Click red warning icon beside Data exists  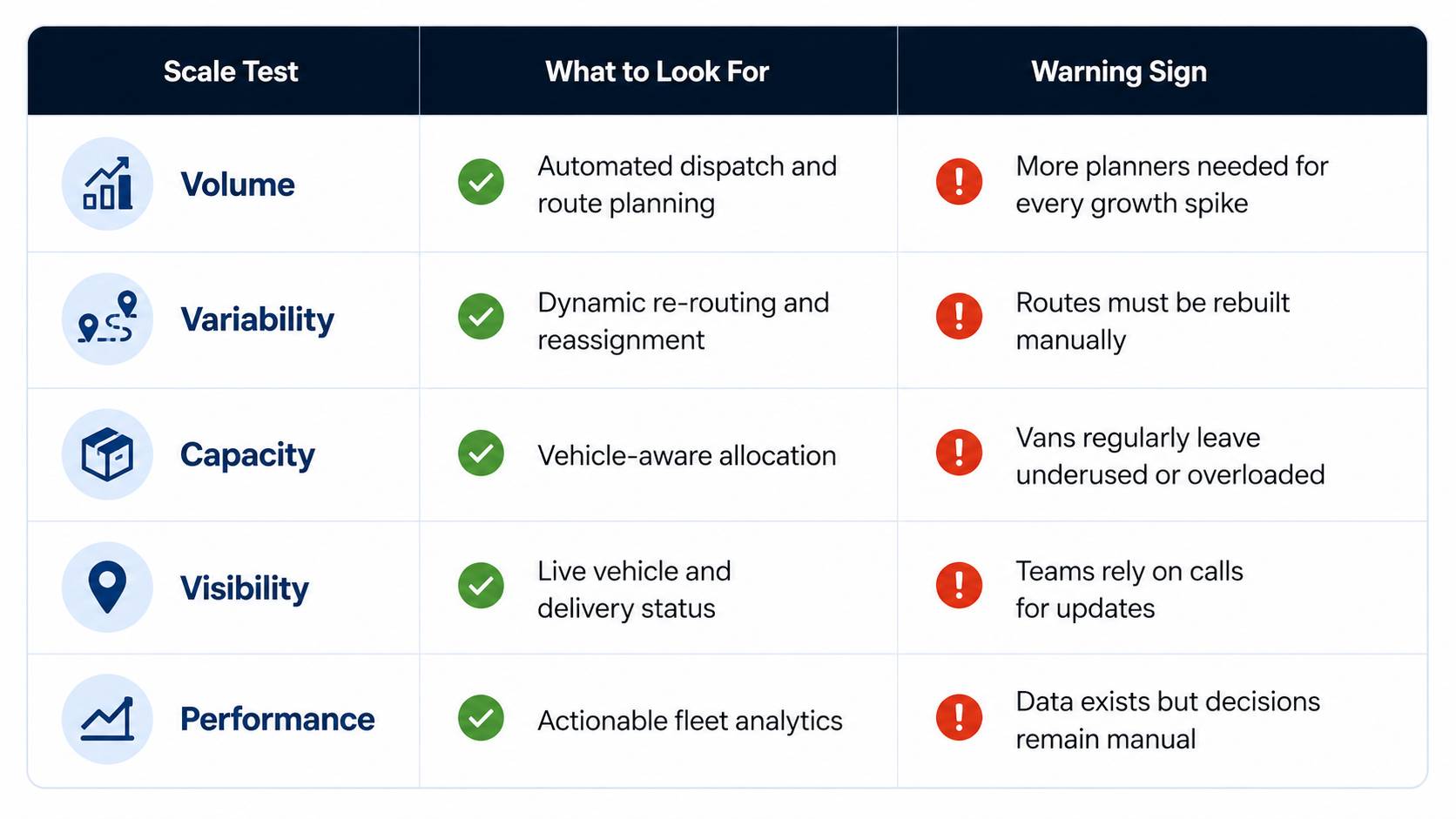point(959,718)
